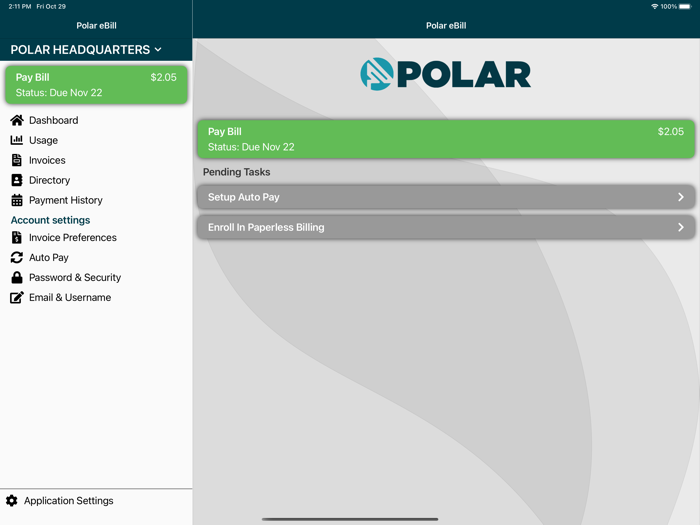The image size is (700, 525).
Task: Expand the POLAR HEADQUARTERS account dropdown
Action: pos(86,50)
